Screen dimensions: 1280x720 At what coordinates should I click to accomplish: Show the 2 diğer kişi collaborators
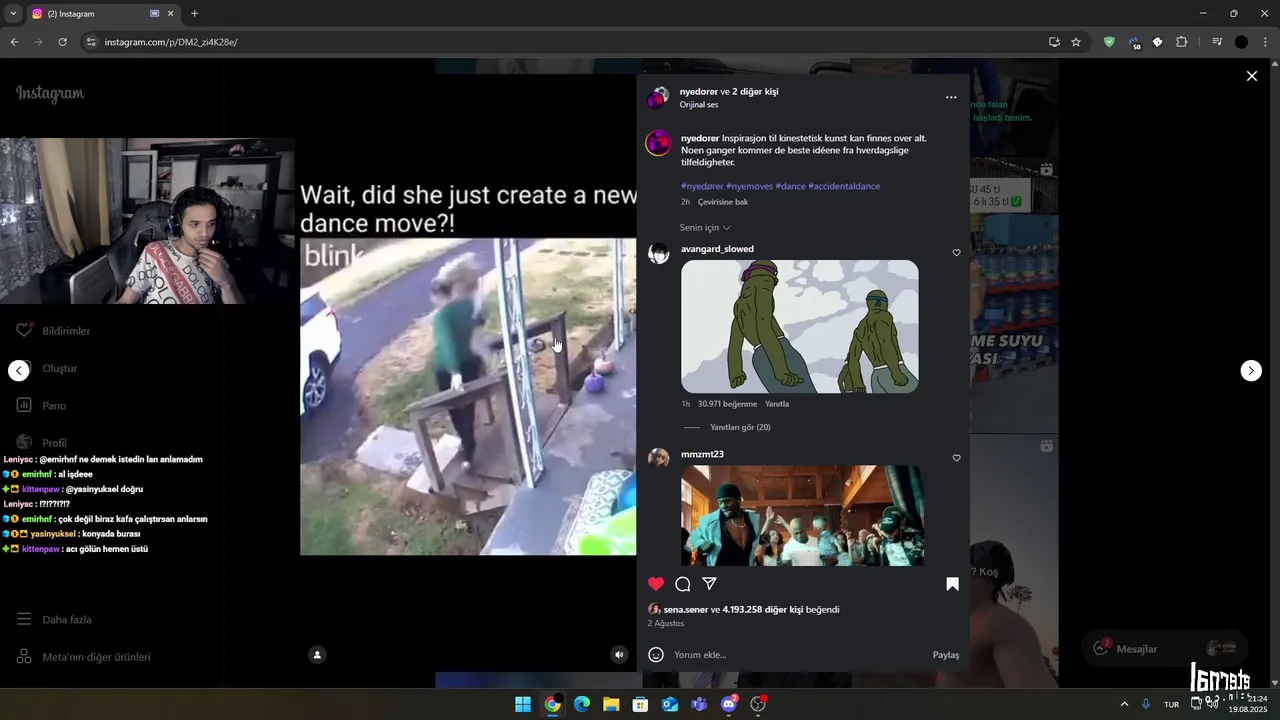coord(755,91)
